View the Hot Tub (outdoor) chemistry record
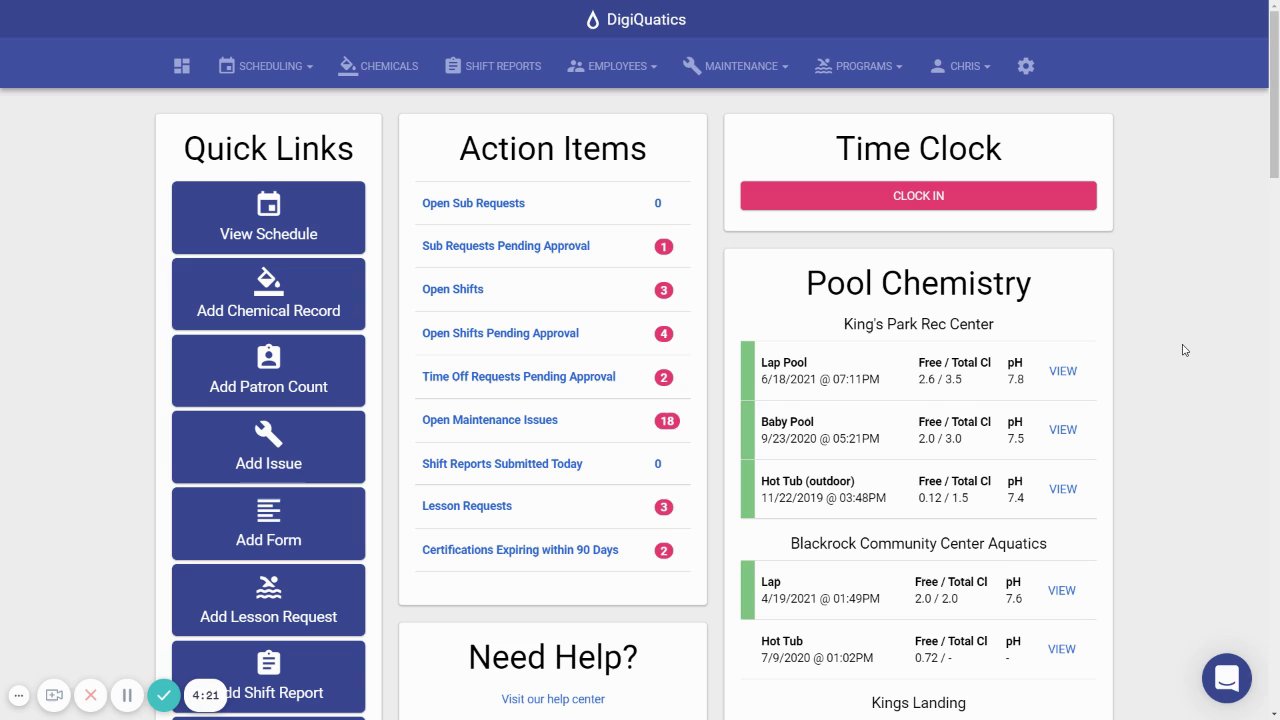Image resolution: width=1280 pixels, height=720 pixels. (1062, 489)
